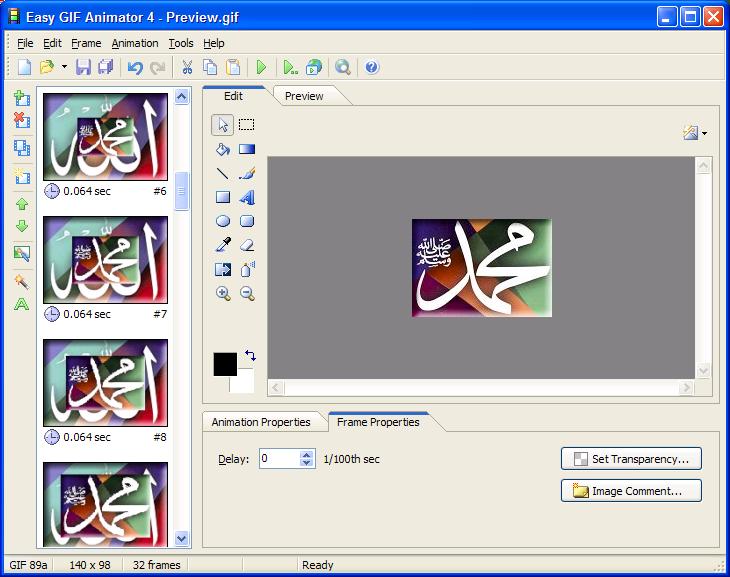Image resolution: width=730 pixels, height=577 pixels.
Task: Click the magic wand effects sidebar icon
Action: point(21,281)
